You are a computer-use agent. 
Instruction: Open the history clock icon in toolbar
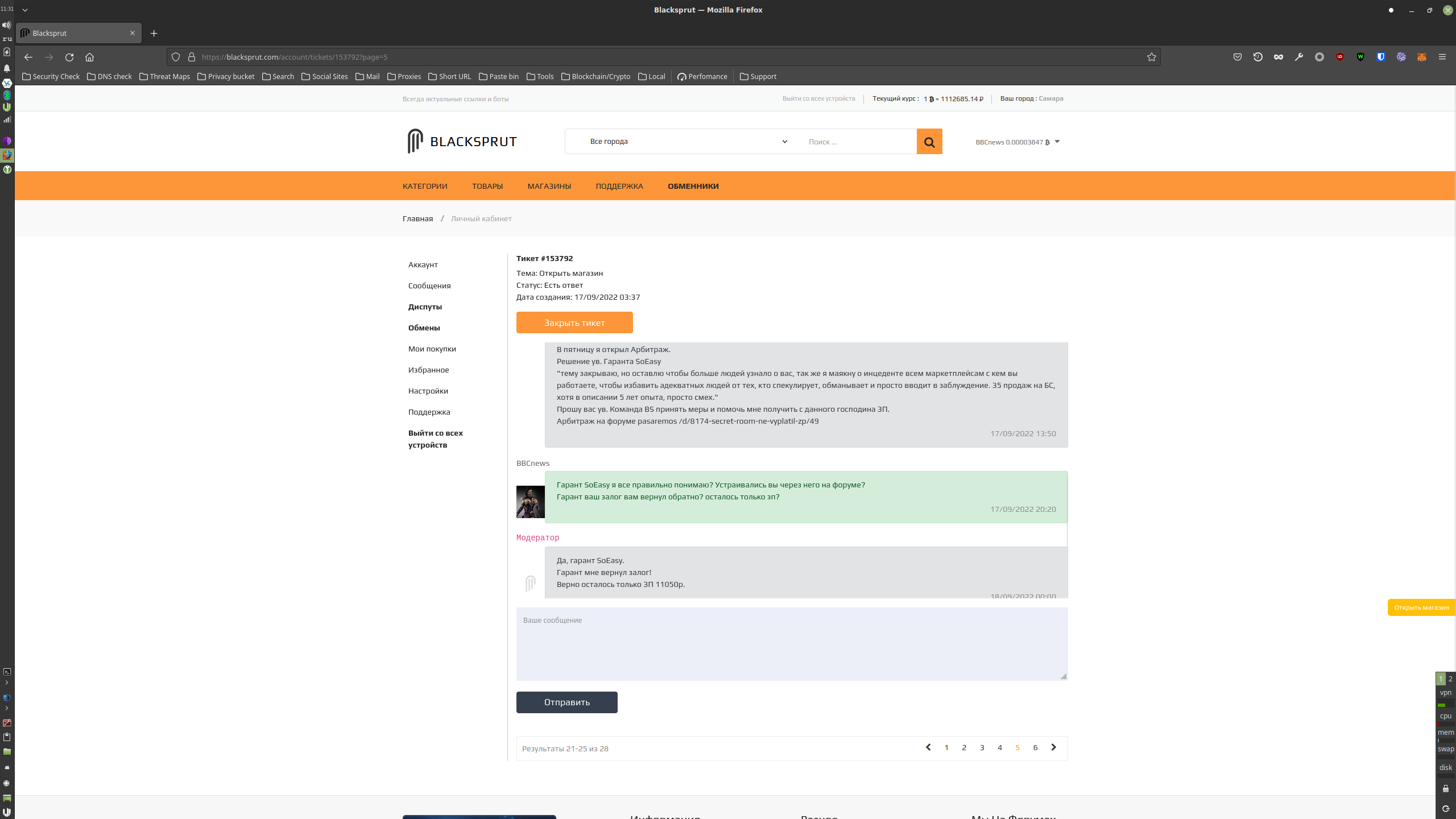coord(1258,57)
